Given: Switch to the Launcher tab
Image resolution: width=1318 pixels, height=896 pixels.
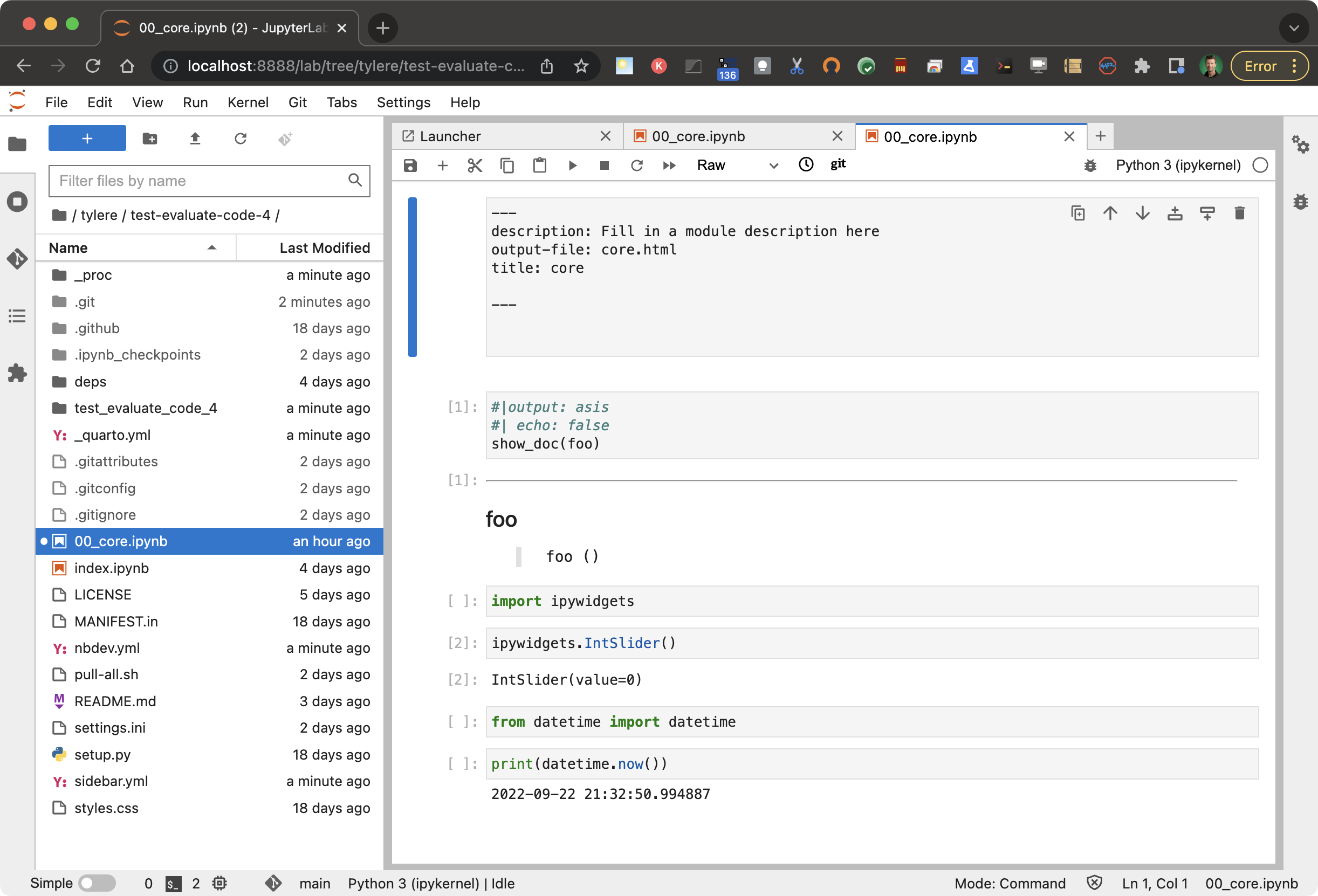Looking at the screenshot, I should pyautogui.click(x=450, y=136).
